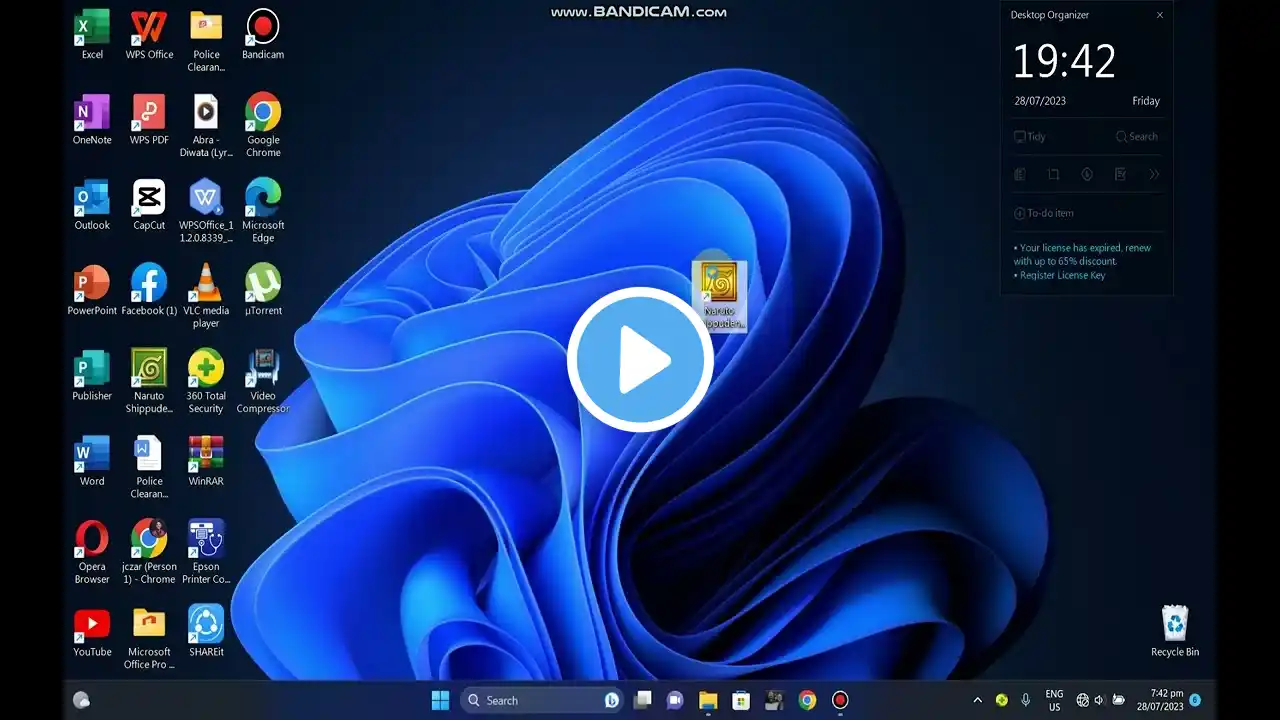This screenshot has height=720, width=1280.
Task: Select the 360 Total Security shortcut
Action: [x=206, y=381]
